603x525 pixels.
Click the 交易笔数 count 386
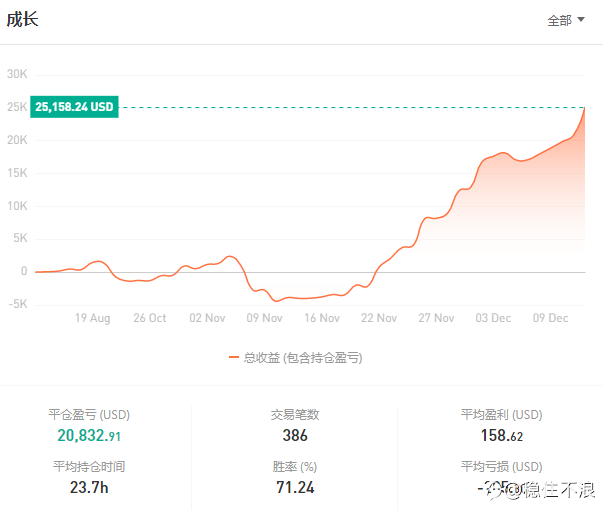(x=295, y=436)
